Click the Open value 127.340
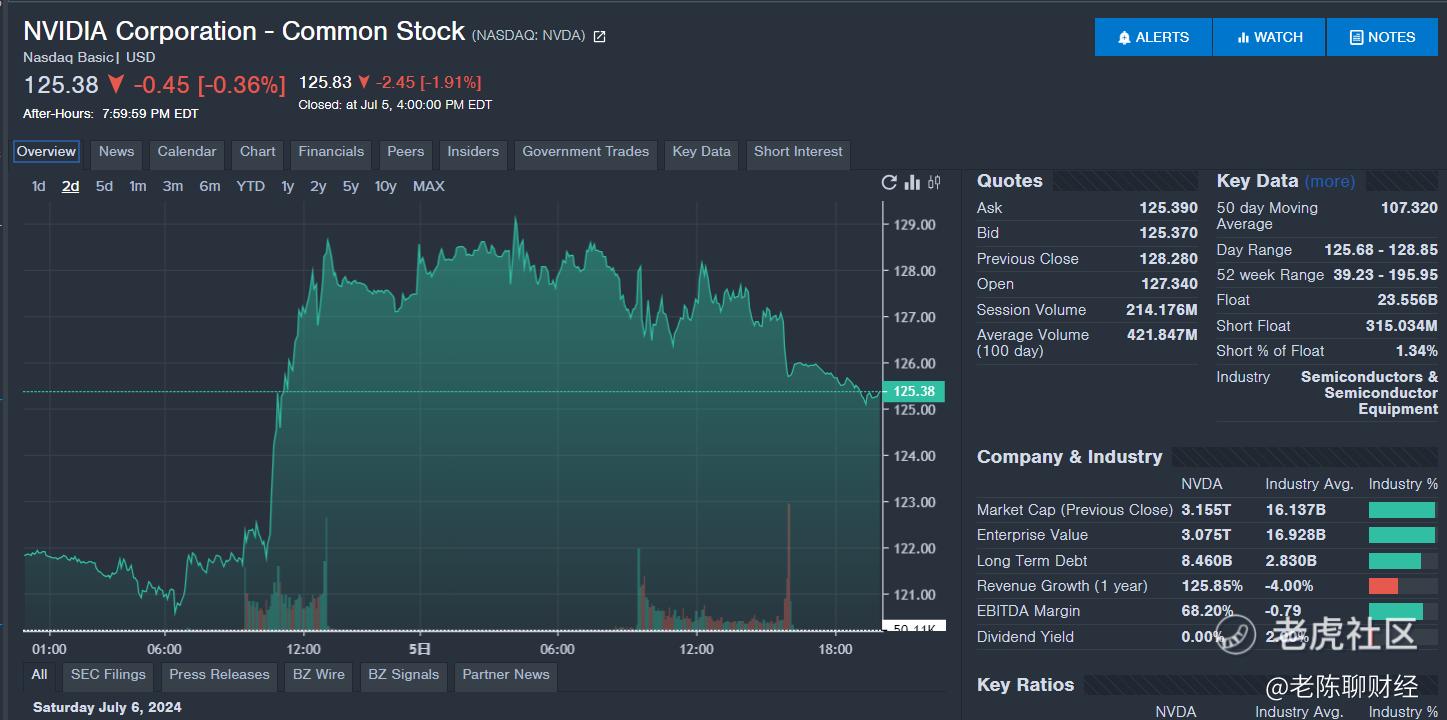Image resolution: width=1447 pixels, height=720 pixels. click(x=1168, y=284)
